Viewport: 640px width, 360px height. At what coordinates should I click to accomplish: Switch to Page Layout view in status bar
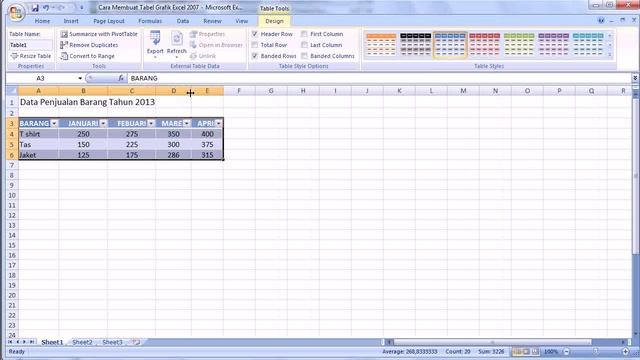pyautogui.click(x=526, y=351)
